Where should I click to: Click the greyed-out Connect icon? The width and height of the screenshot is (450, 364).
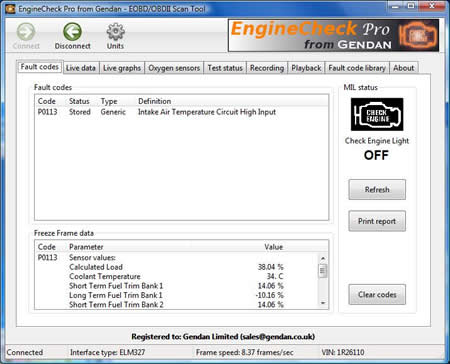click(26, 32)
